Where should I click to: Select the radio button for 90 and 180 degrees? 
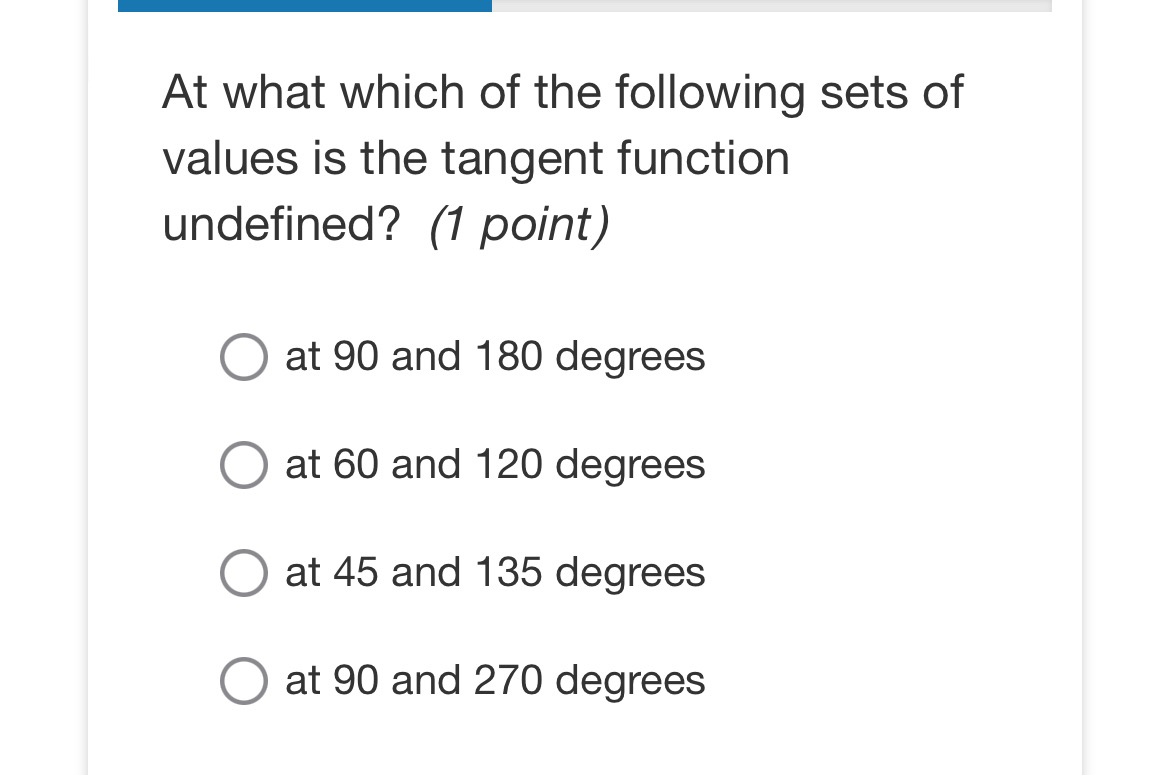[x=244, y=357]
